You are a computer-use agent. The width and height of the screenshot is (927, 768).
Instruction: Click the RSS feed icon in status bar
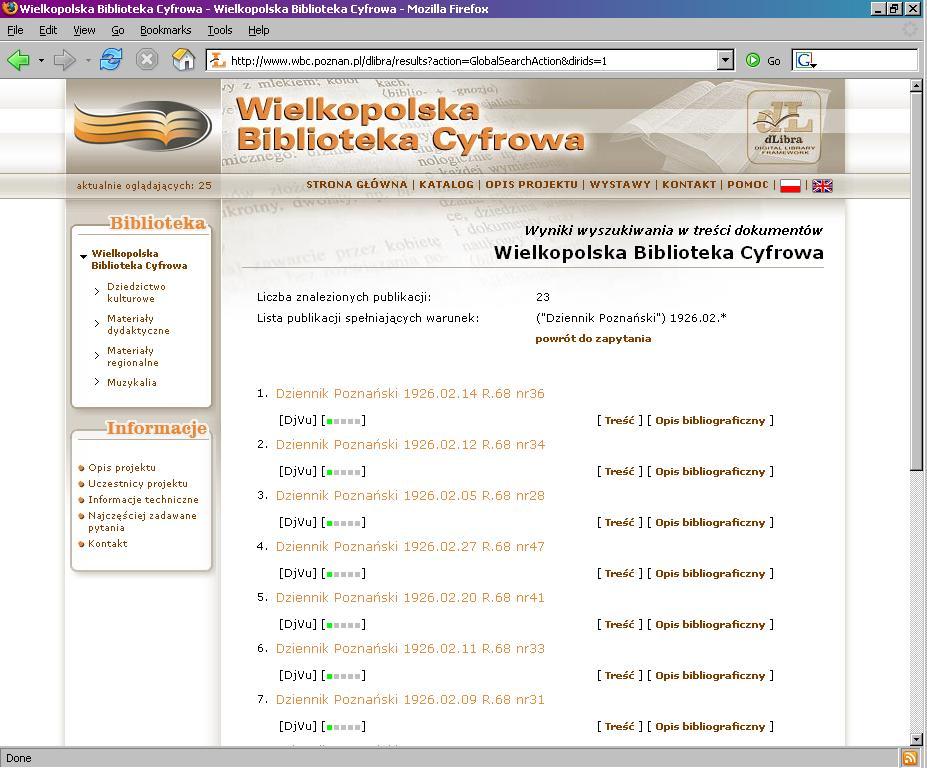click(x=910, y=757)
